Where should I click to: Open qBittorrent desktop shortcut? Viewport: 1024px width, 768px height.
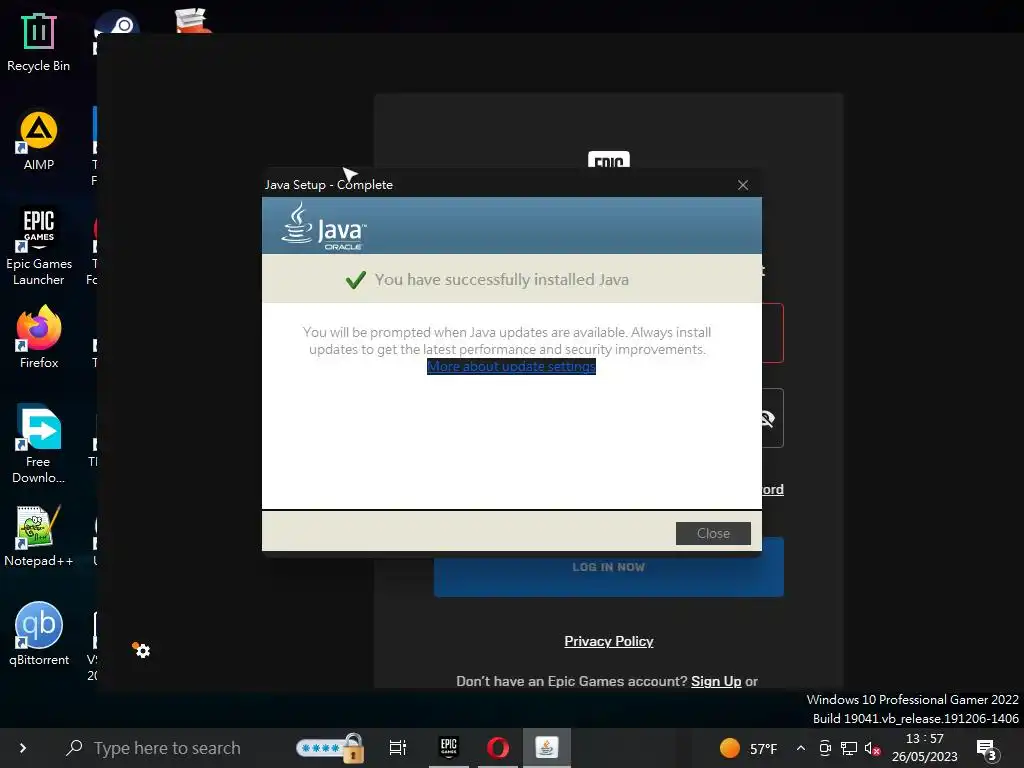[x=39, y=635]
